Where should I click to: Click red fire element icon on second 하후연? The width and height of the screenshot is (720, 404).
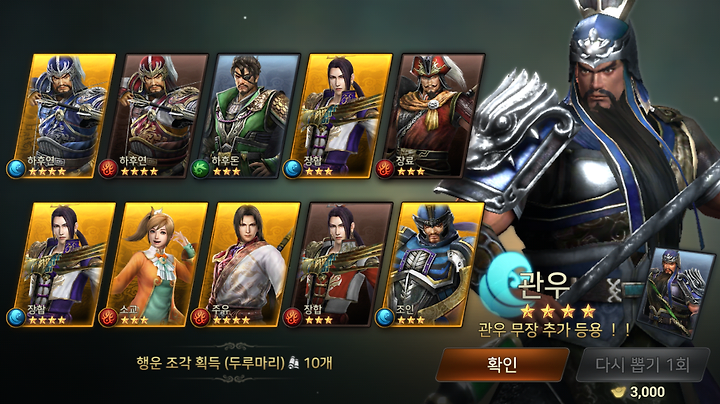click(x=108, y=169)
